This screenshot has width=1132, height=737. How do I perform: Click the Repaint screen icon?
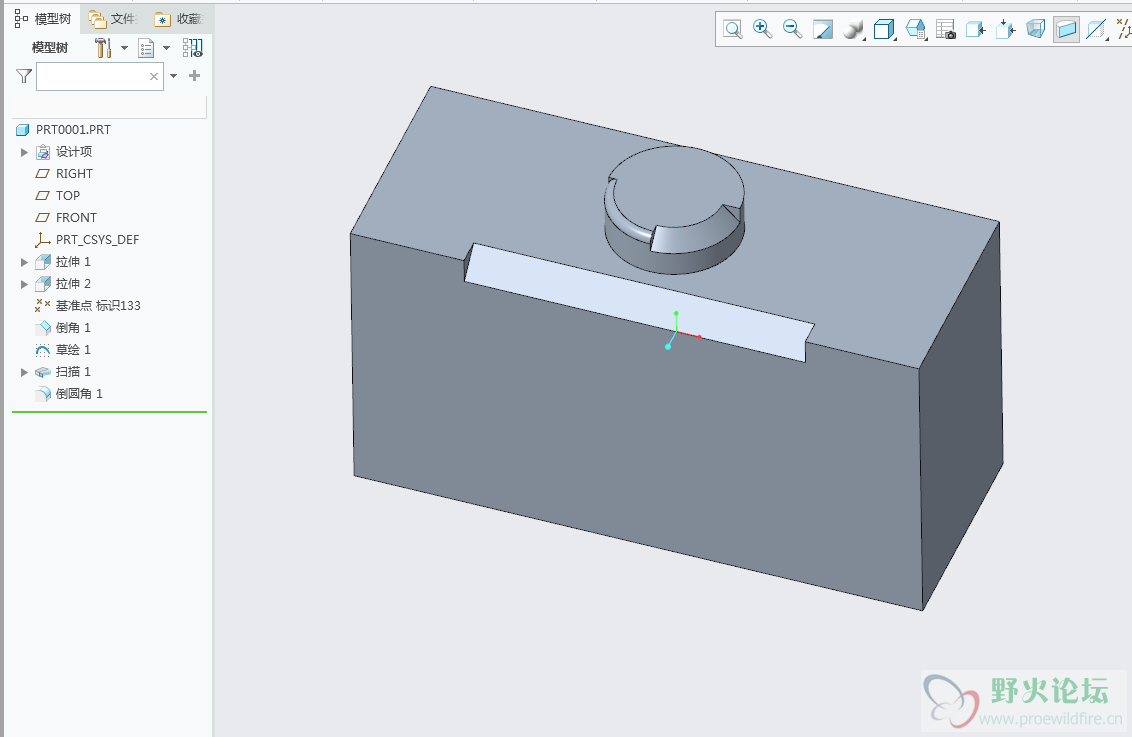tap(823, 30)
